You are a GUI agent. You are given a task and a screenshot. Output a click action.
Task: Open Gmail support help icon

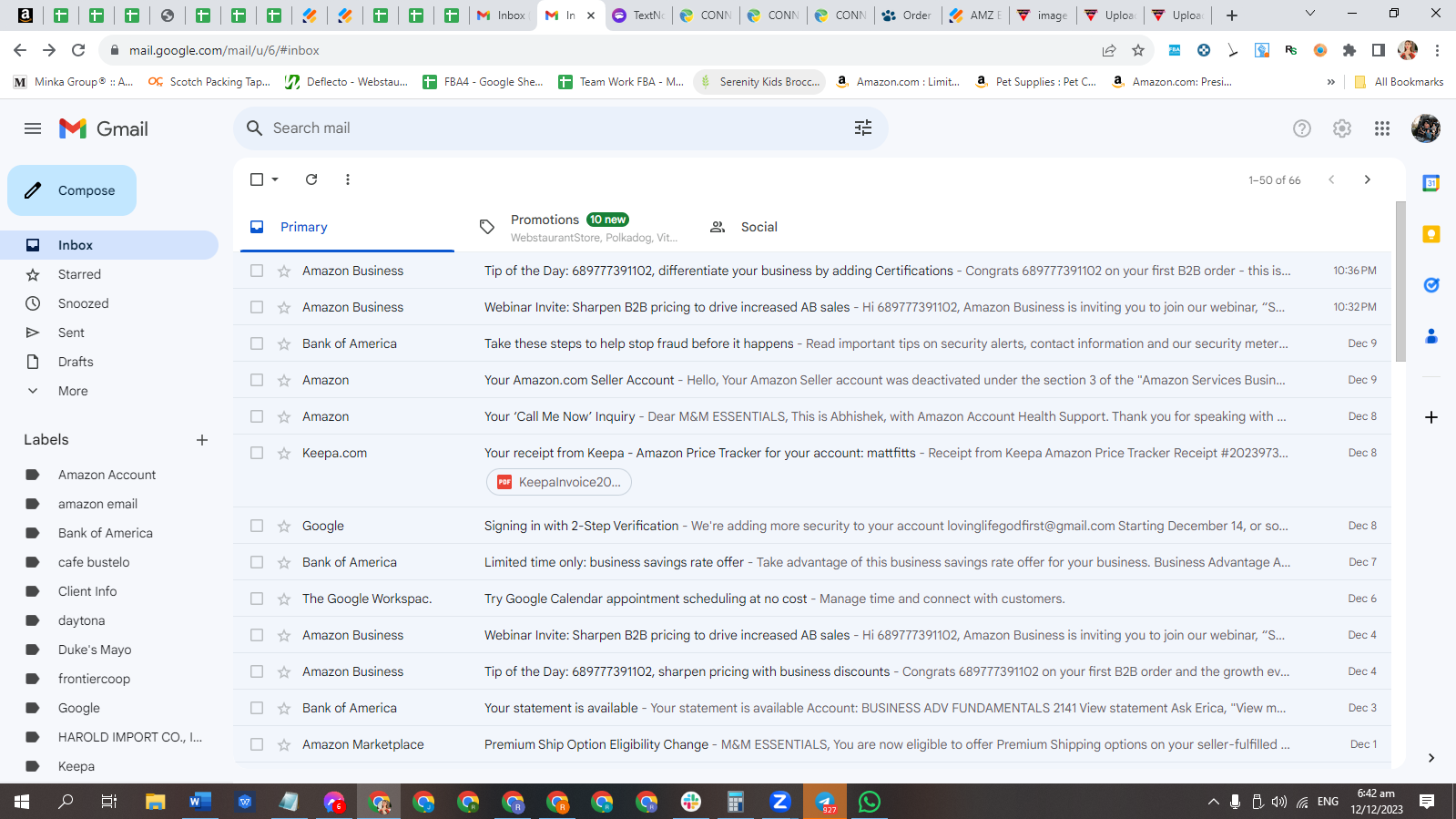(x=1302, y=128)
